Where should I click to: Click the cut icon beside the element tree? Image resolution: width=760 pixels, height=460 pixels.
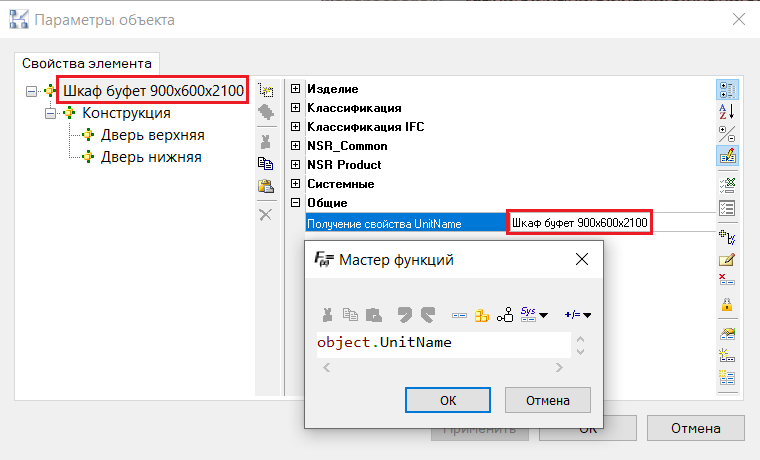(266, 142)
